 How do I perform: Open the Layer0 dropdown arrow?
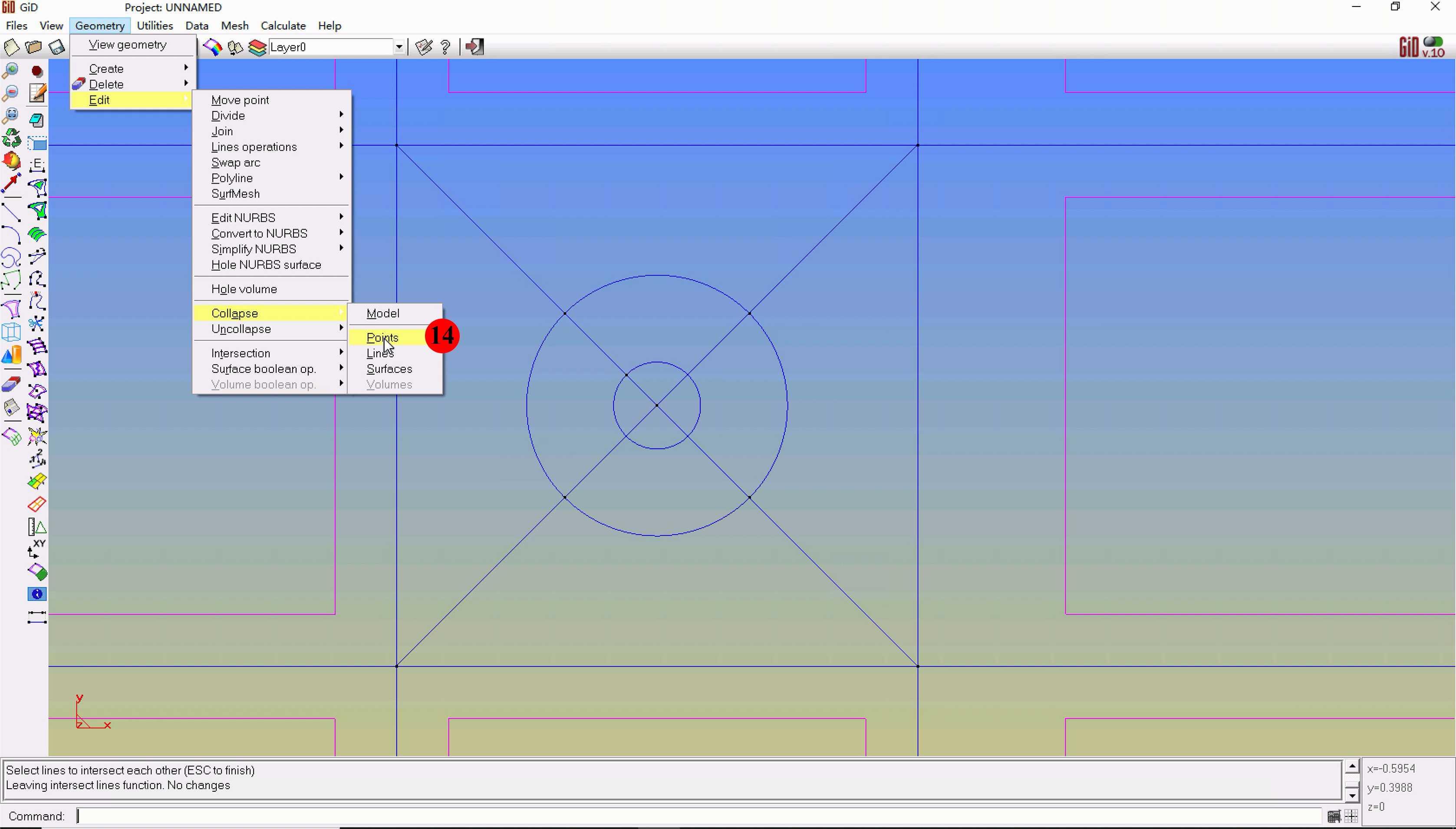(399, 47)
